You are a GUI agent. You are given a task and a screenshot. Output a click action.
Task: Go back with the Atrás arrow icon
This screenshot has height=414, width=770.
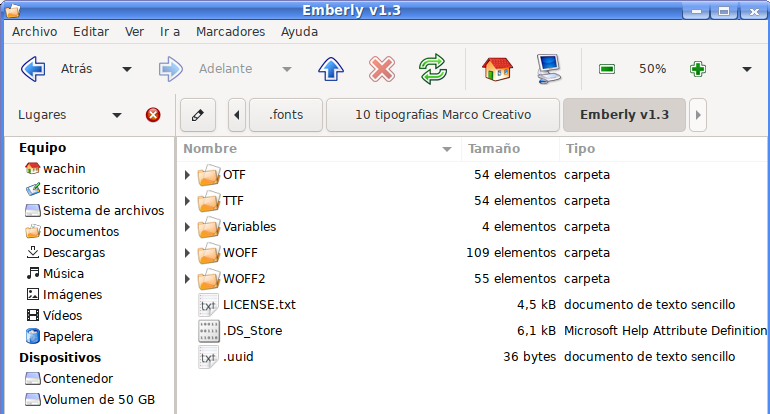33,69
